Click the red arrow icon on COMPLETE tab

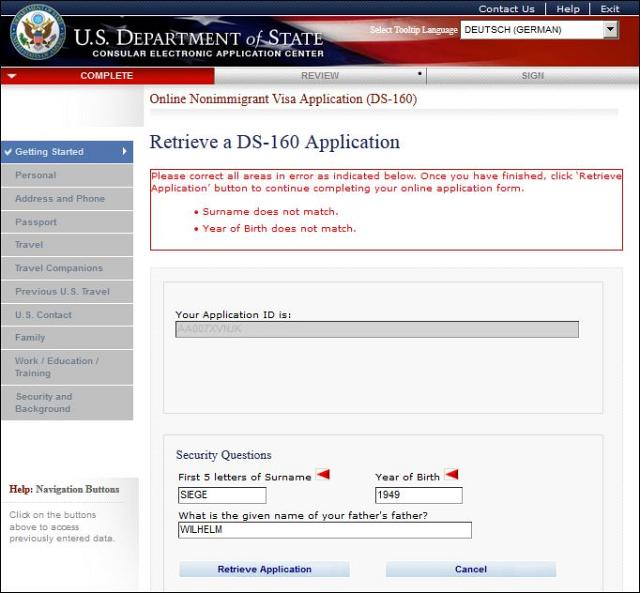point(11,76)
